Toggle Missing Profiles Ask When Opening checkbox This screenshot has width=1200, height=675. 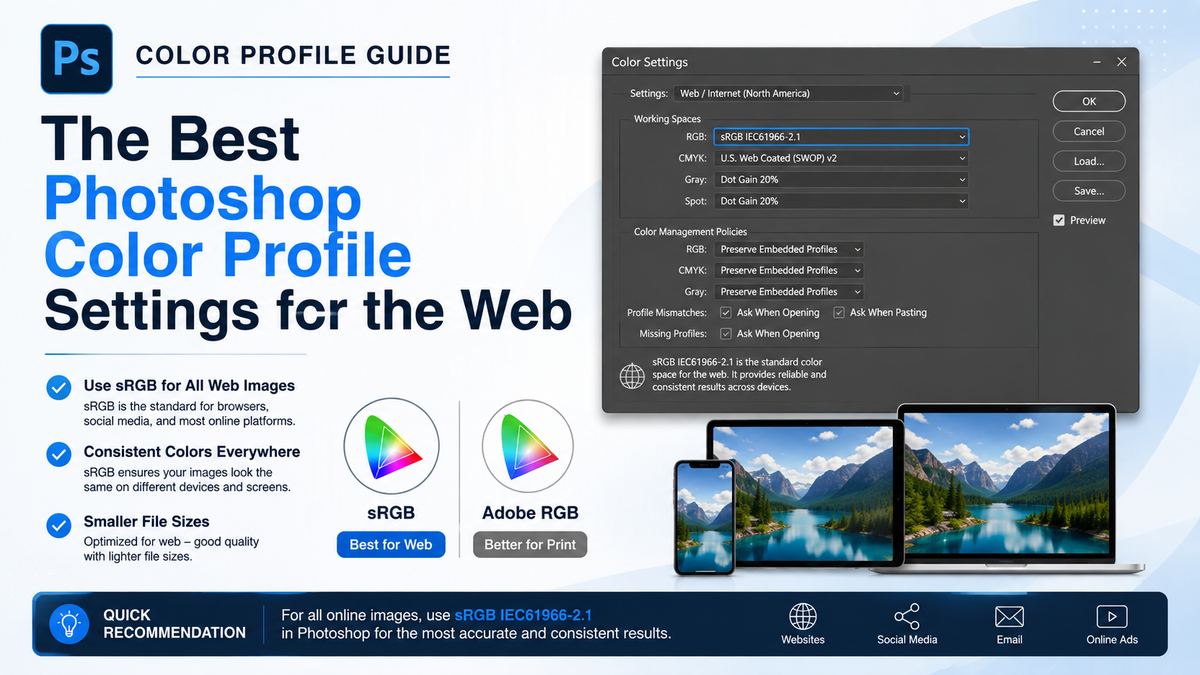[x=726, y=334]
